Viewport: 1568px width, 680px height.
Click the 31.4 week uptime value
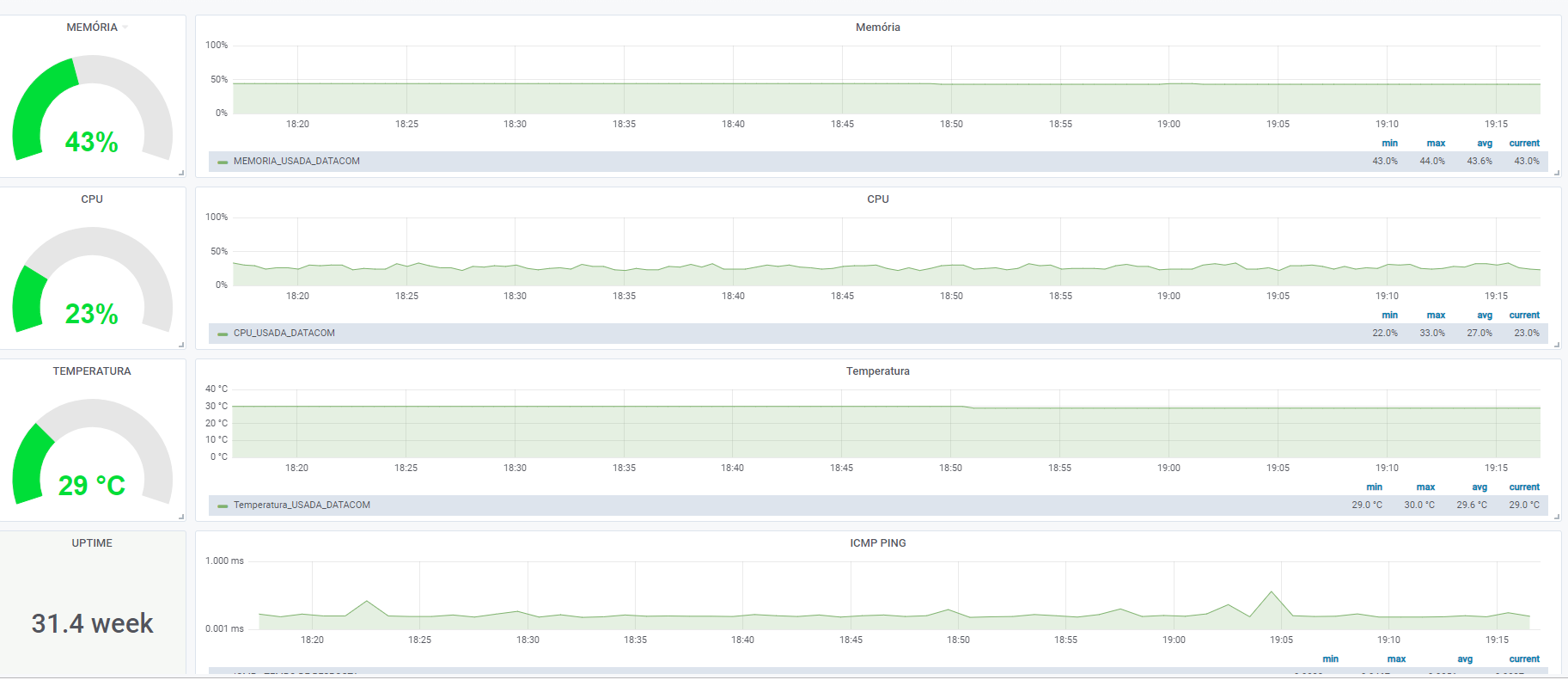(x=92, y=623)
